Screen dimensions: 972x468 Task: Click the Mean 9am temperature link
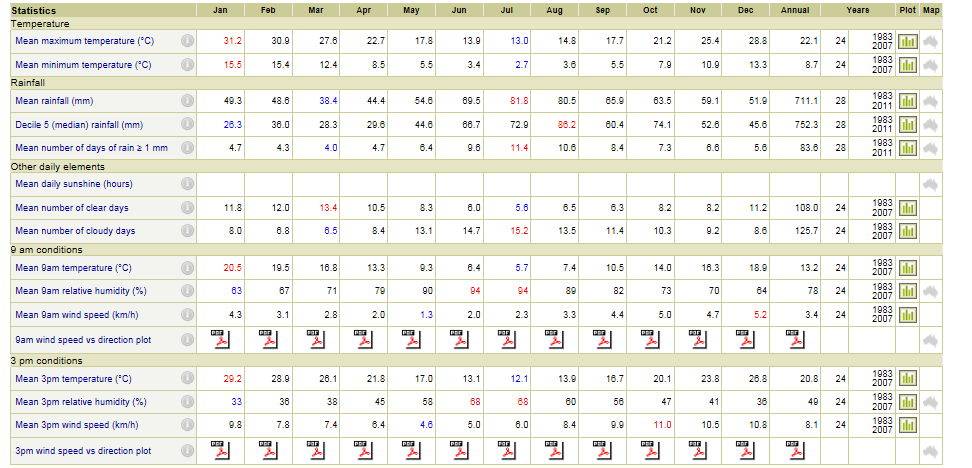73,268
